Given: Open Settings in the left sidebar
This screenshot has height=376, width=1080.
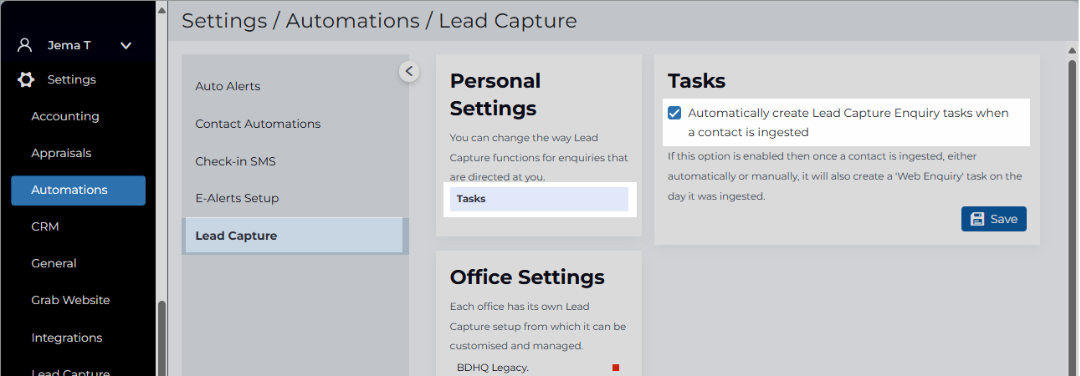Looking at the screenshot, I should (x=72, y=80).
